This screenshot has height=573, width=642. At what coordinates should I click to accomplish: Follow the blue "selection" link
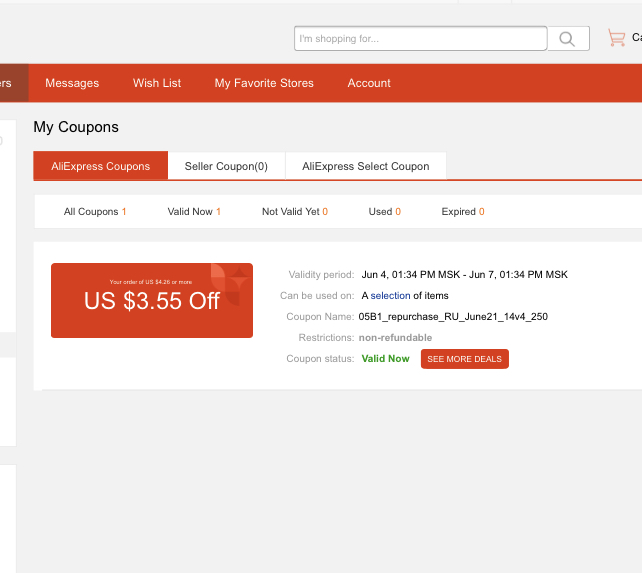point(390,296)
